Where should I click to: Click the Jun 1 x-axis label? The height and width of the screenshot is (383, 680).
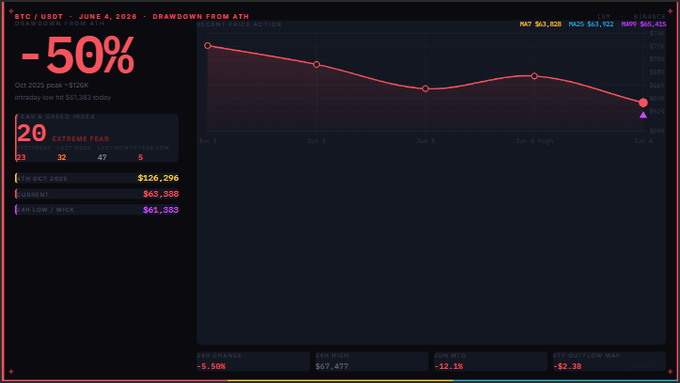[x=207, y=141]
